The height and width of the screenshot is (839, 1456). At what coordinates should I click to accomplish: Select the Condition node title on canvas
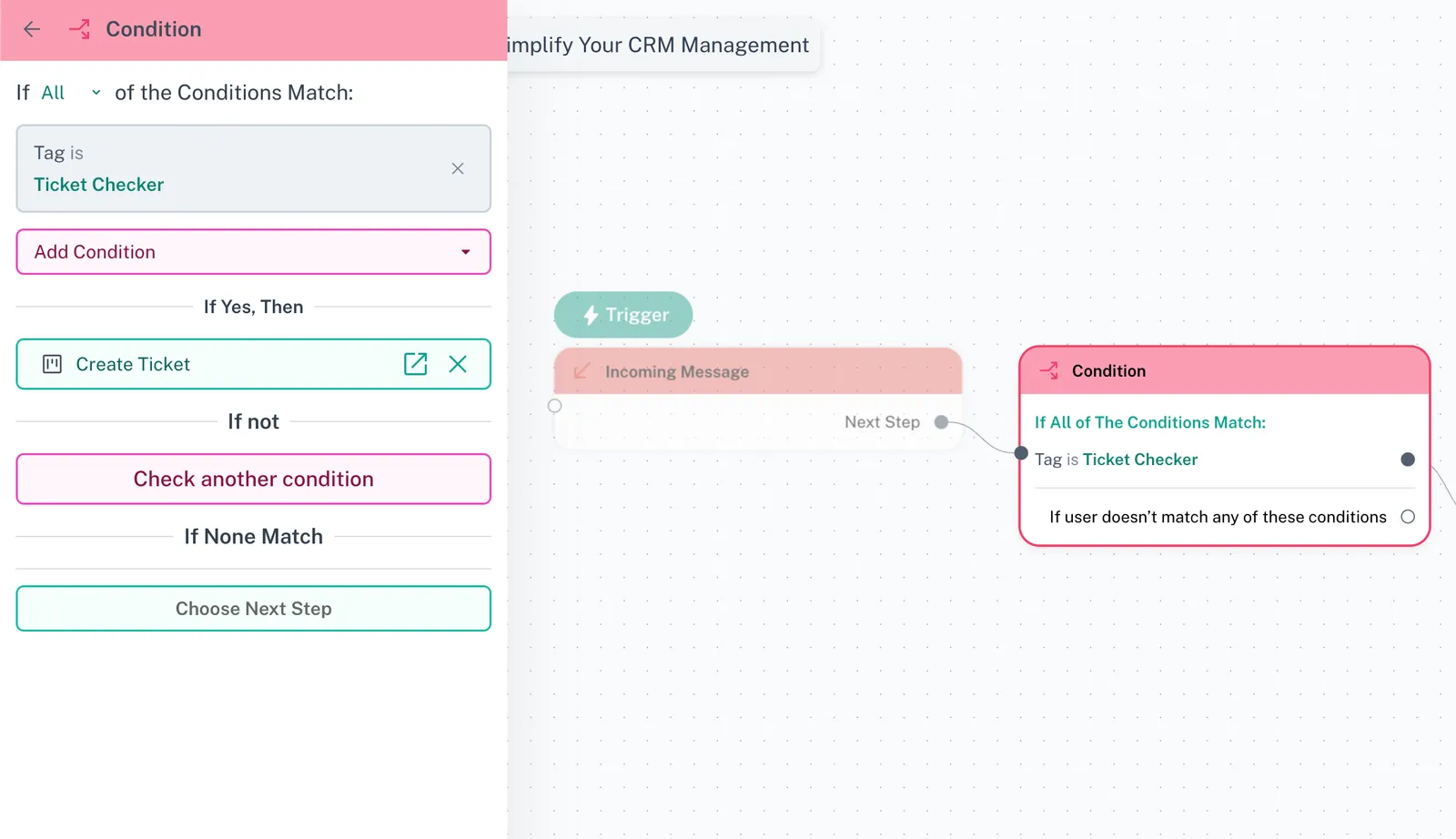point(1108,370)
